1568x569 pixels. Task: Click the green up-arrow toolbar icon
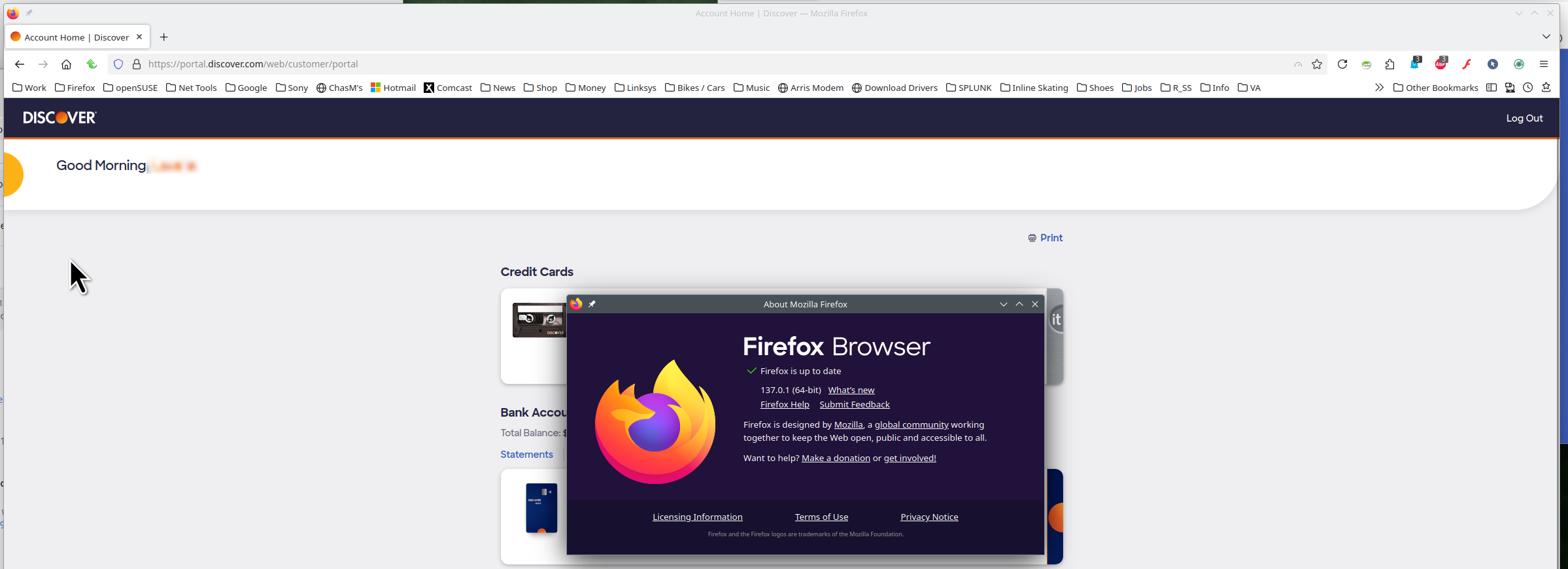[x=92, y=64]
